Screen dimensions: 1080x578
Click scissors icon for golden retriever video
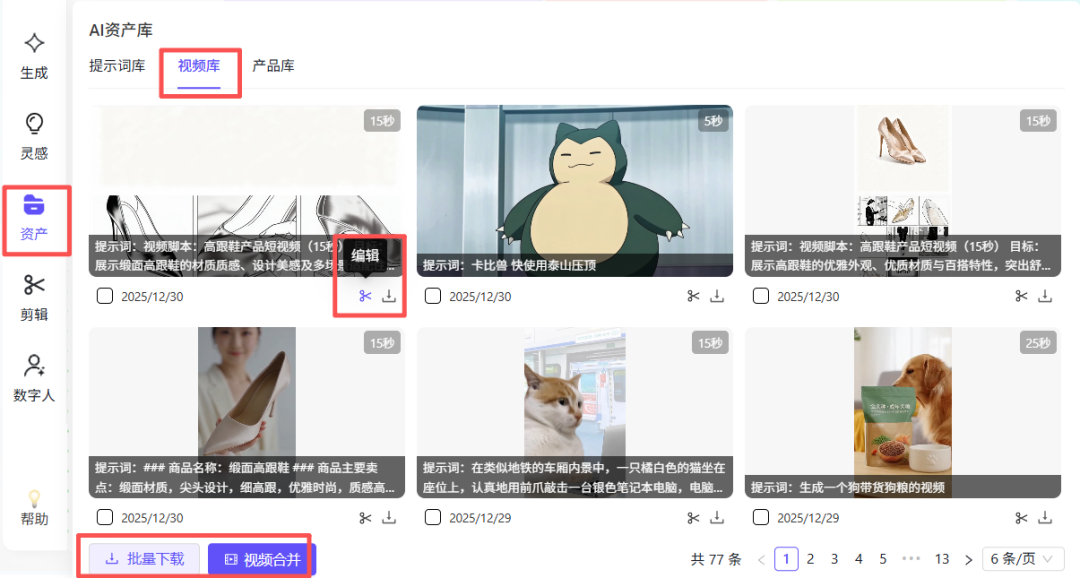pos(1021,518)
